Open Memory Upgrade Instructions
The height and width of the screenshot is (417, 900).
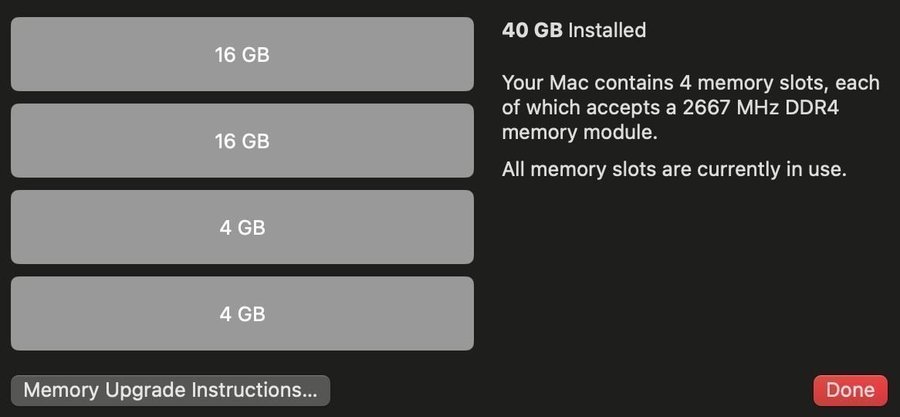click(170, 390)
